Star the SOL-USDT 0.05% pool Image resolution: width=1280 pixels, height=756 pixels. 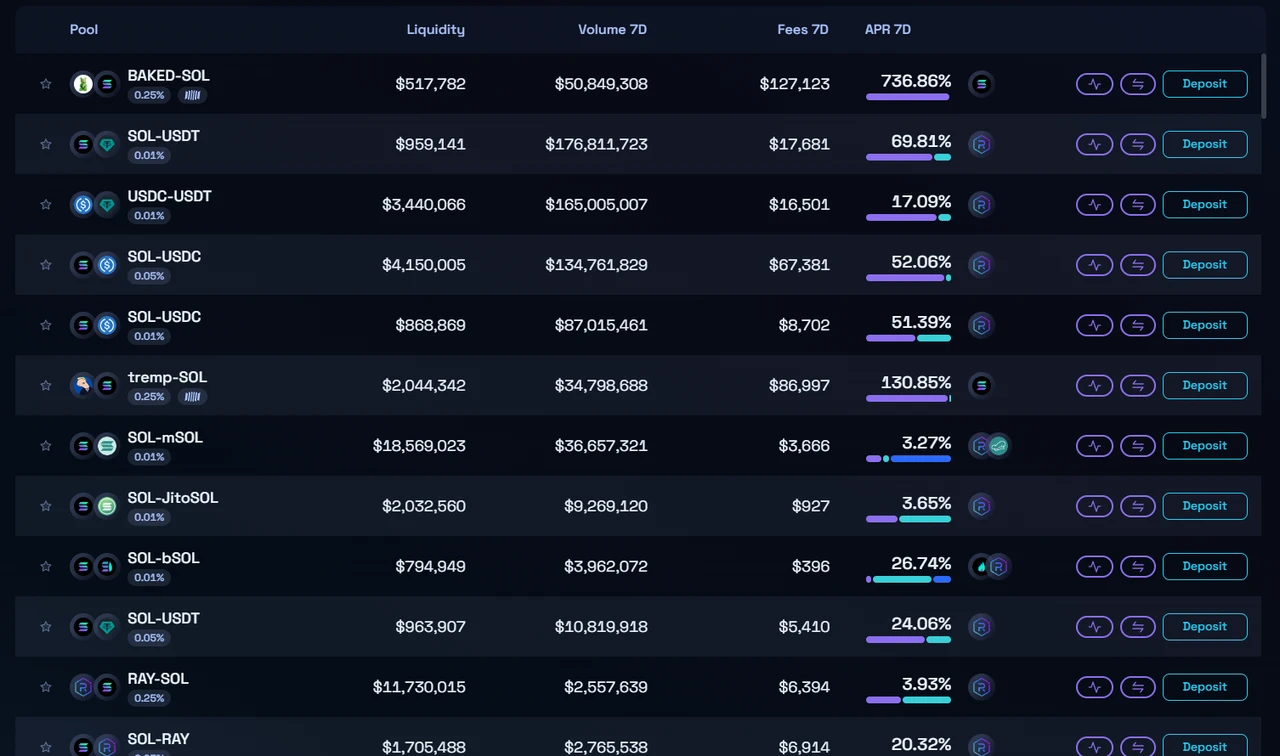[x=45, y=626]
